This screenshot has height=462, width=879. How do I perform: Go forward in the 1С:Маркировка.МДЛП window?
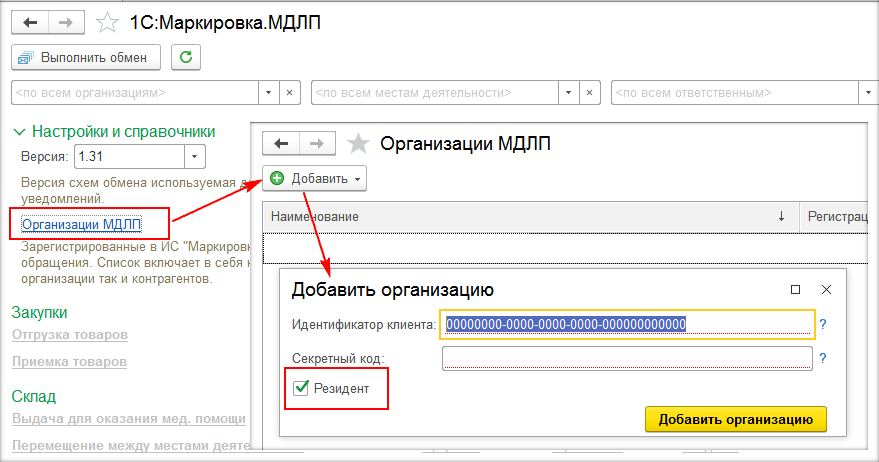pyautogui.click(x=66, y=22)
